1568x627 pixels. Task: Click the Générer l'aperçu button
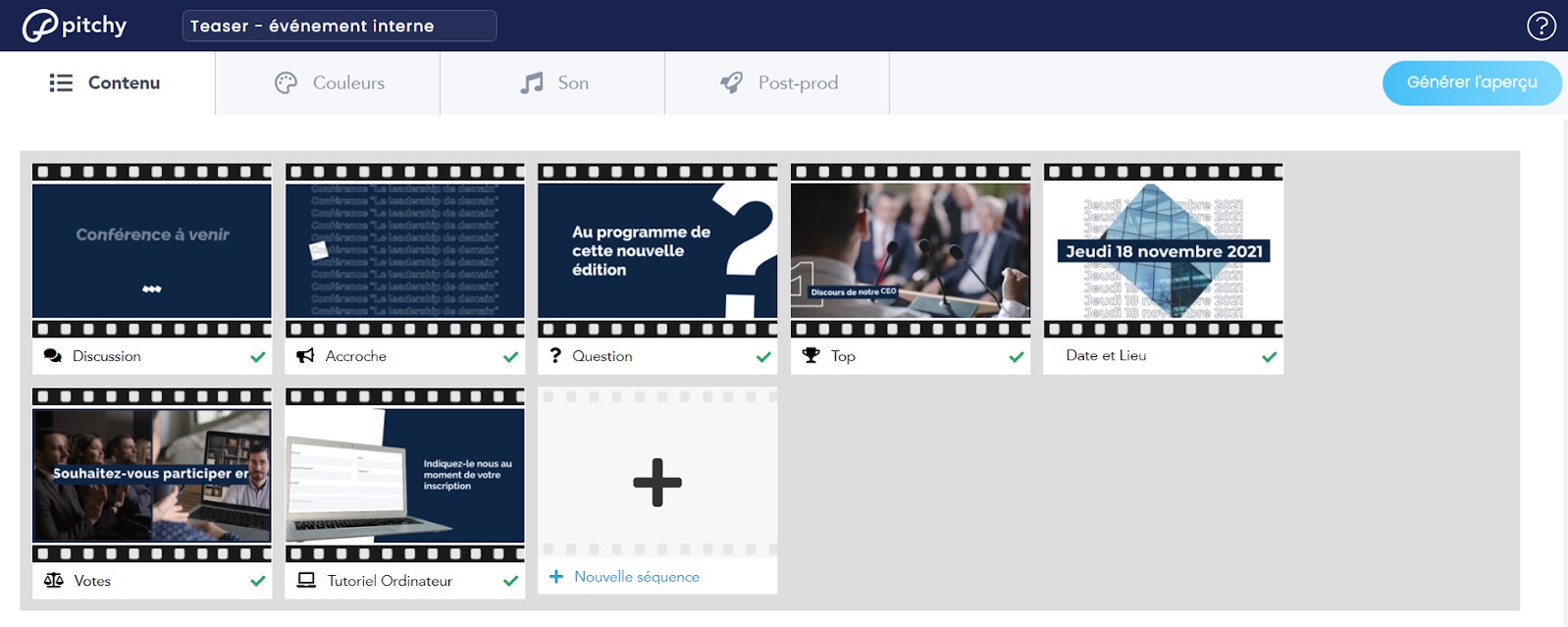point(1471,82)
